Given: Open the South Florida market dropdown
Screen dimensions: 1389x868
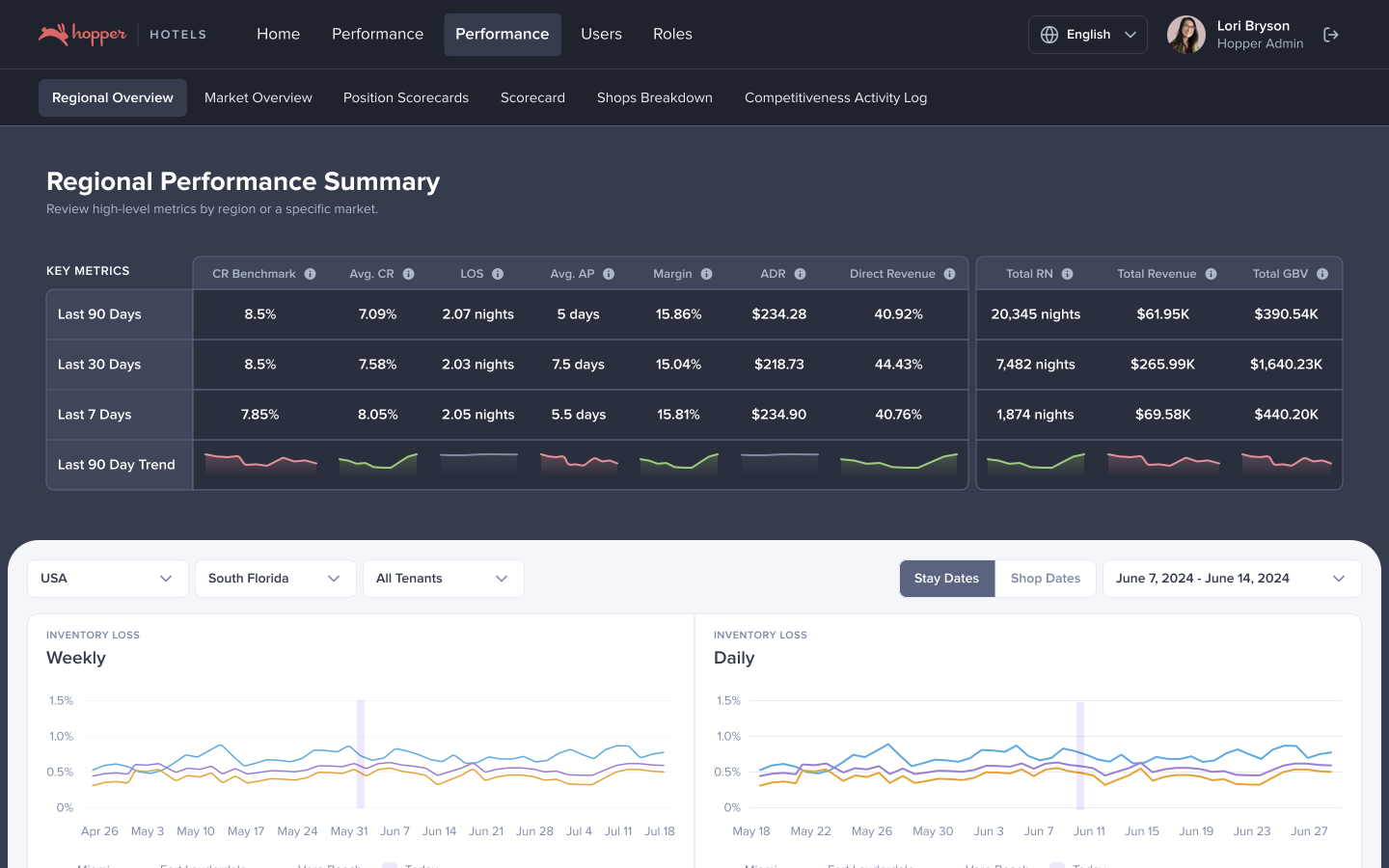Looking at the screenshot, I should click(x=275, y=579).
